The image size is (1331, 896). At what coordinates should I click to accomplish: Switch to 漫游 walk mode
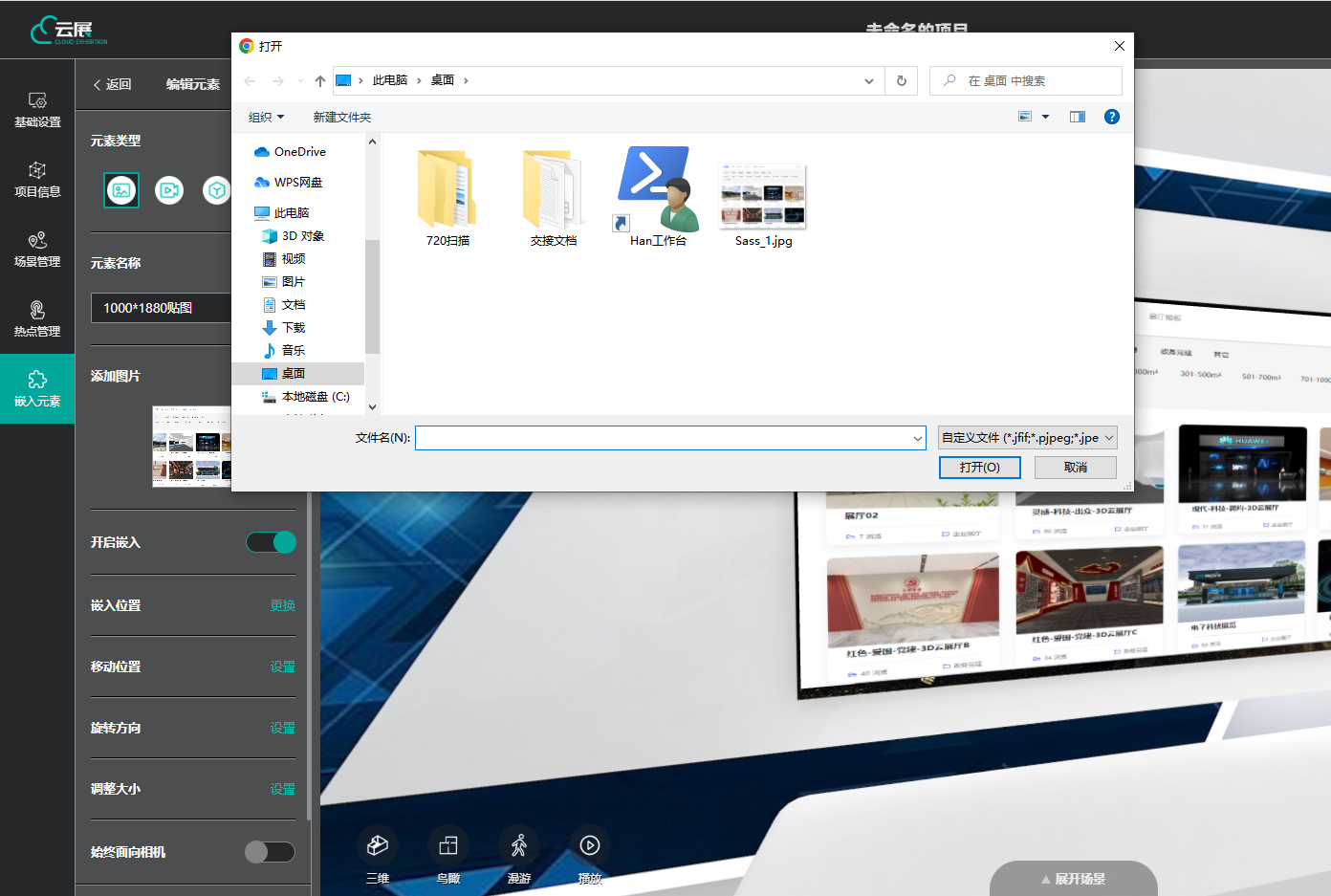click(519, 845)
